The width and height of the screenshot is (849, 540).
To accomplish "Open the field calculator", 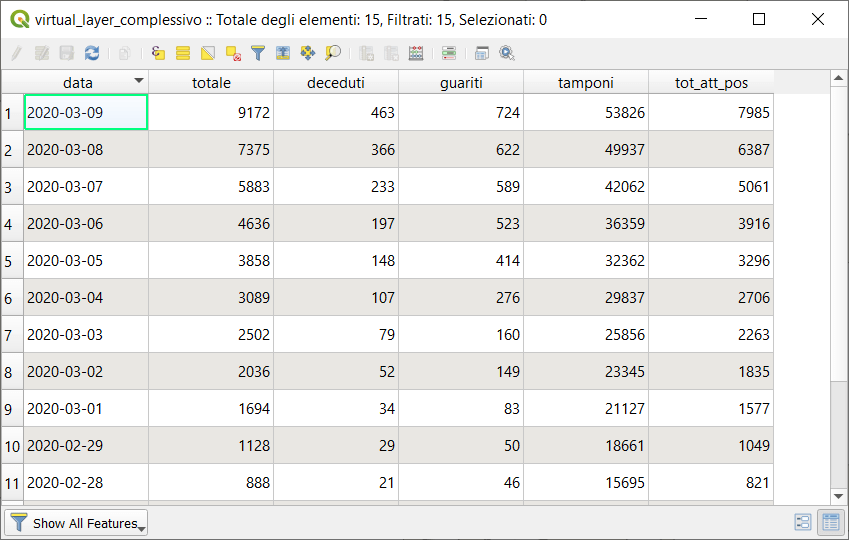I will click(416, 53).
